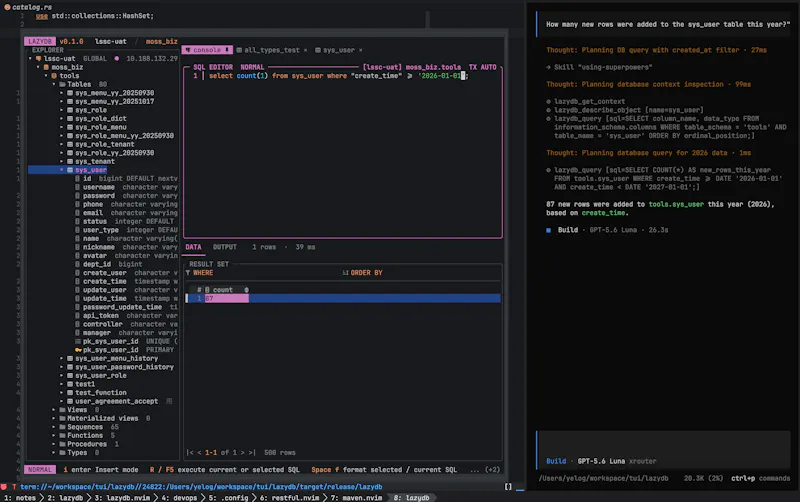Click the lssc-uat connection icon in explorer
The width and height of the screenshot is (800, 502).
pyautogui.click(x=38, y=59)
